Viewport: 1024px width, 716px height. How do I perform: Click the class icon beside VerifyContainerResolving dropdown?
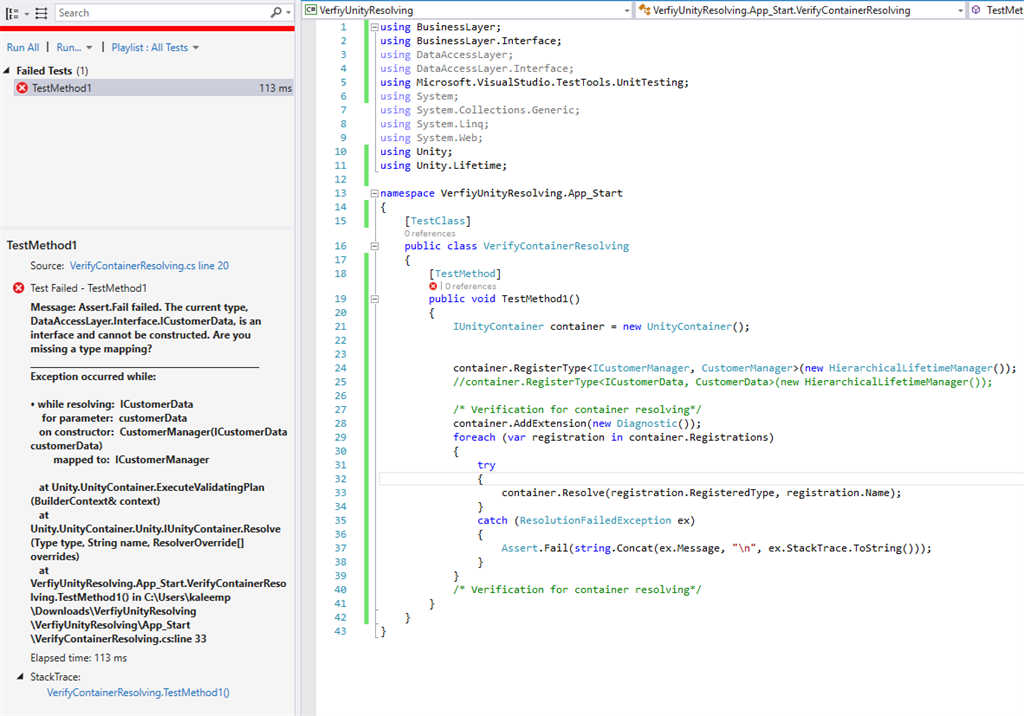[643, 10]
